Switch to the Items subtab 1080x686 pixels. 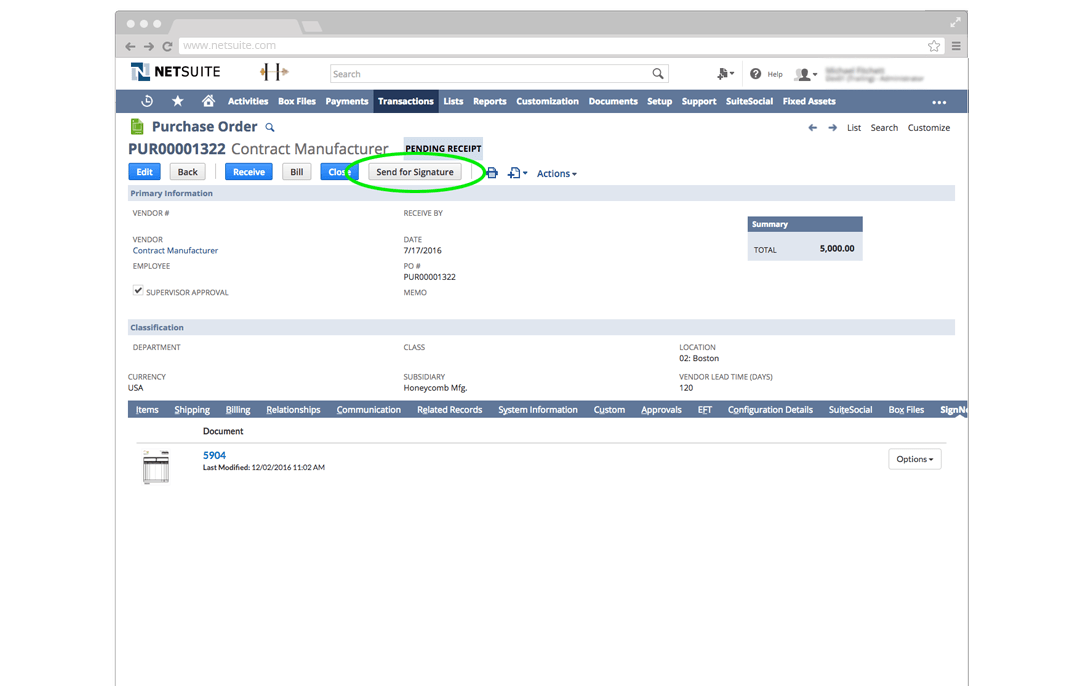147,410
